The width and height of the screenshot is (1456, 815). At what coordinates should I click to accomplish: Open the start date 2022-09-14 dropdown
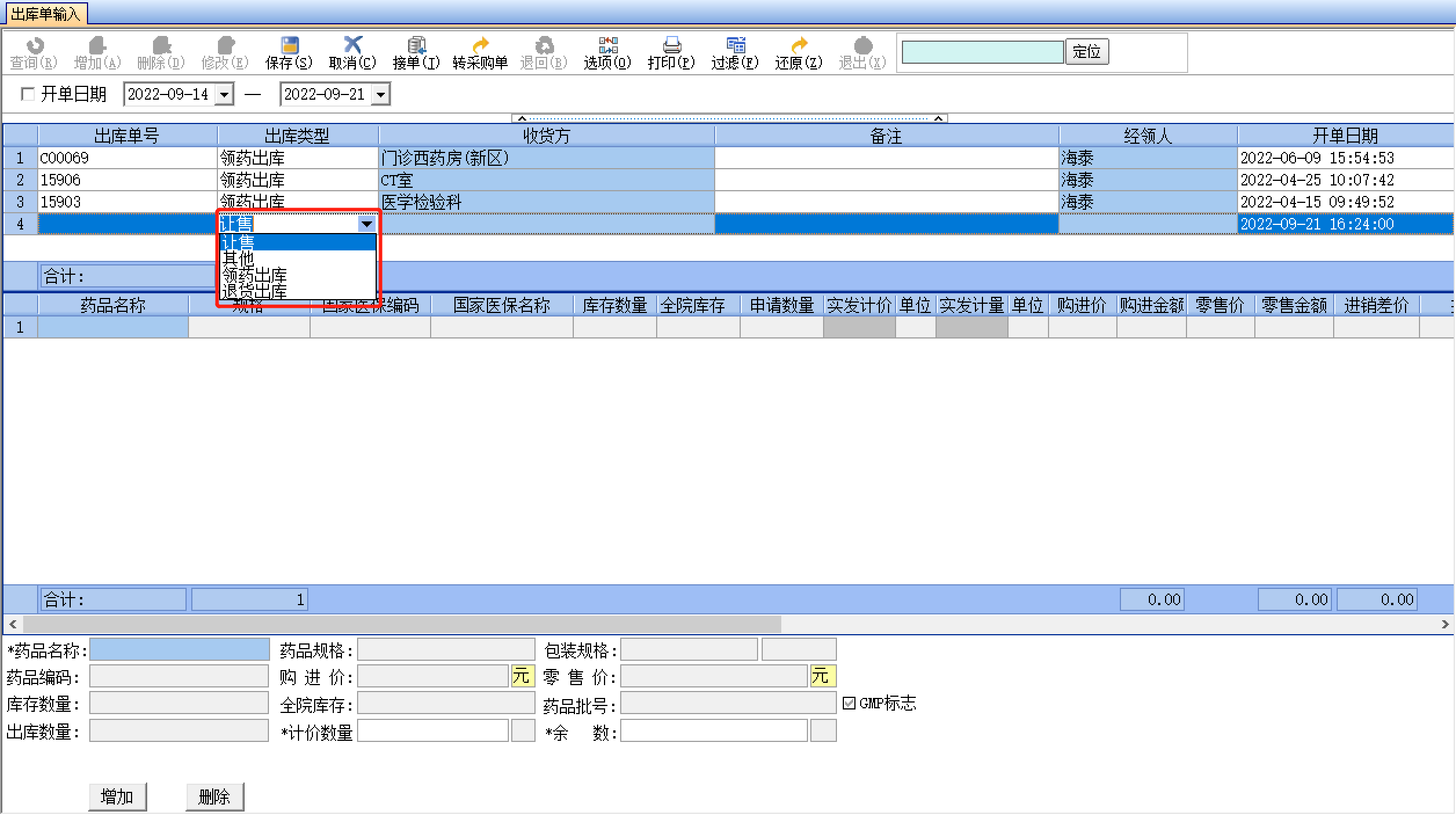(224, 94)
